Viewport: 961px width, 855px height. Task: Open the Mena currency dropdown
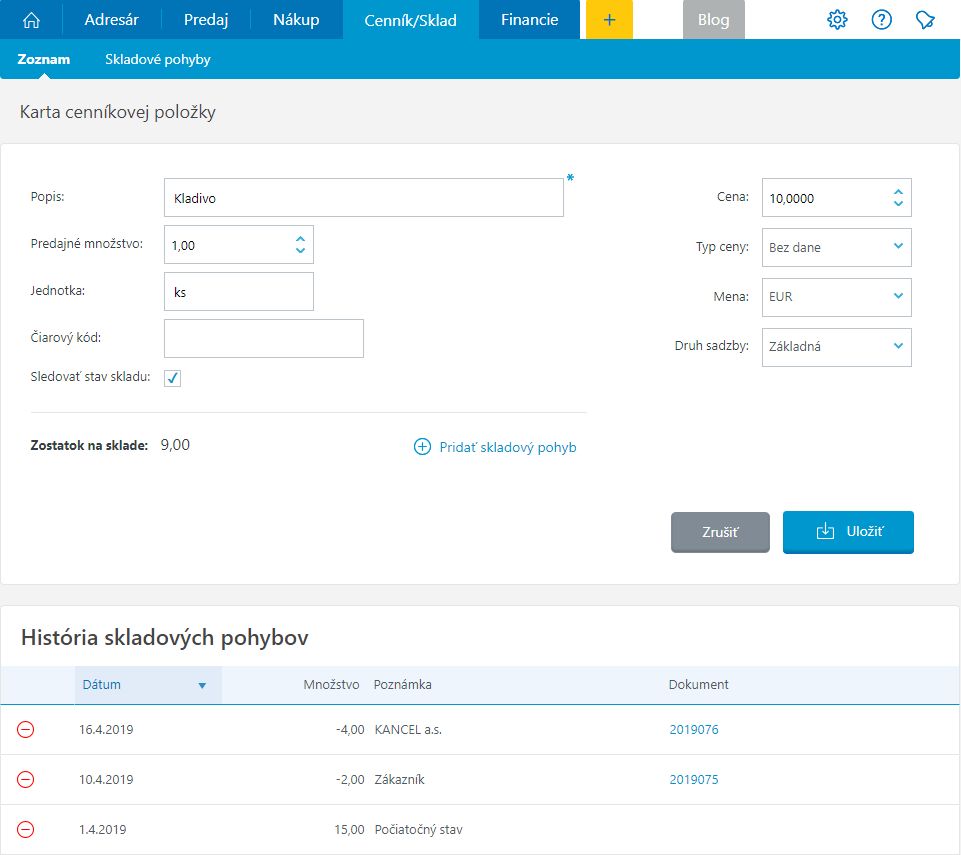836,297
